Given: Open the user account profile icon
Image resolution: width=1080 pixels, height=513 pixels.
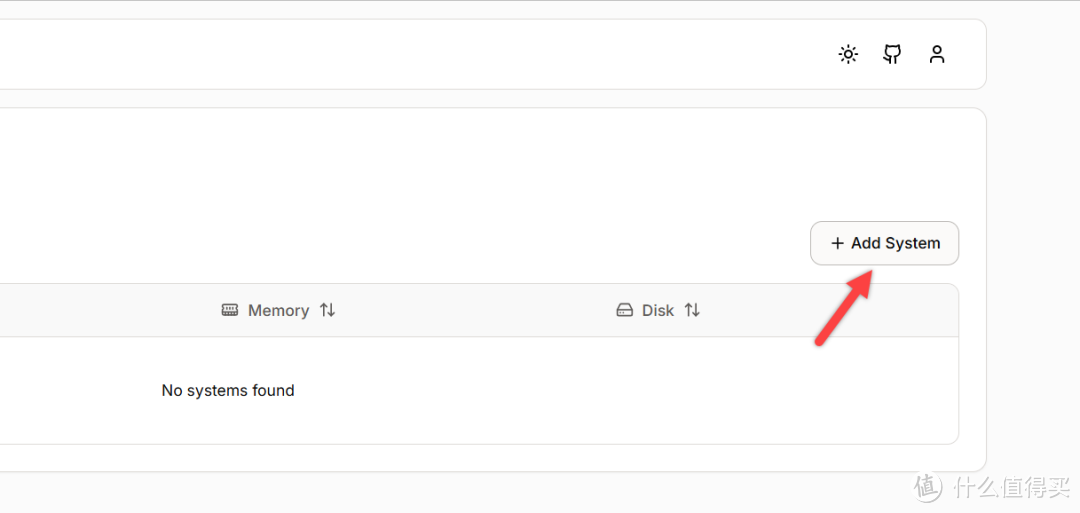Looking at the screenshot, I should click(937, 54).
